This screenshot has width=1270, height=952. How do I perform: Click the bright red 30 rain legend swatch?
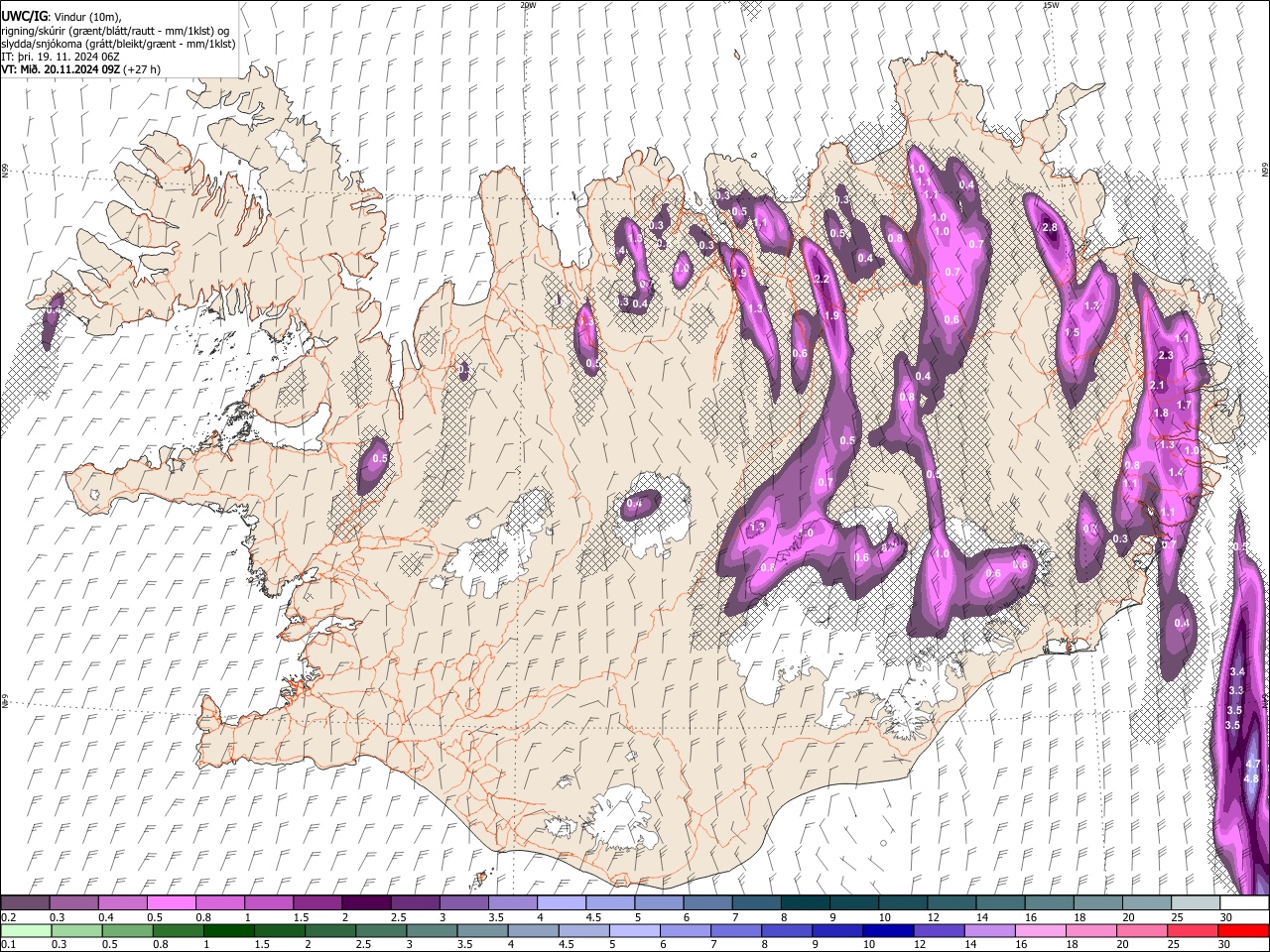(x=1243, y=930)
